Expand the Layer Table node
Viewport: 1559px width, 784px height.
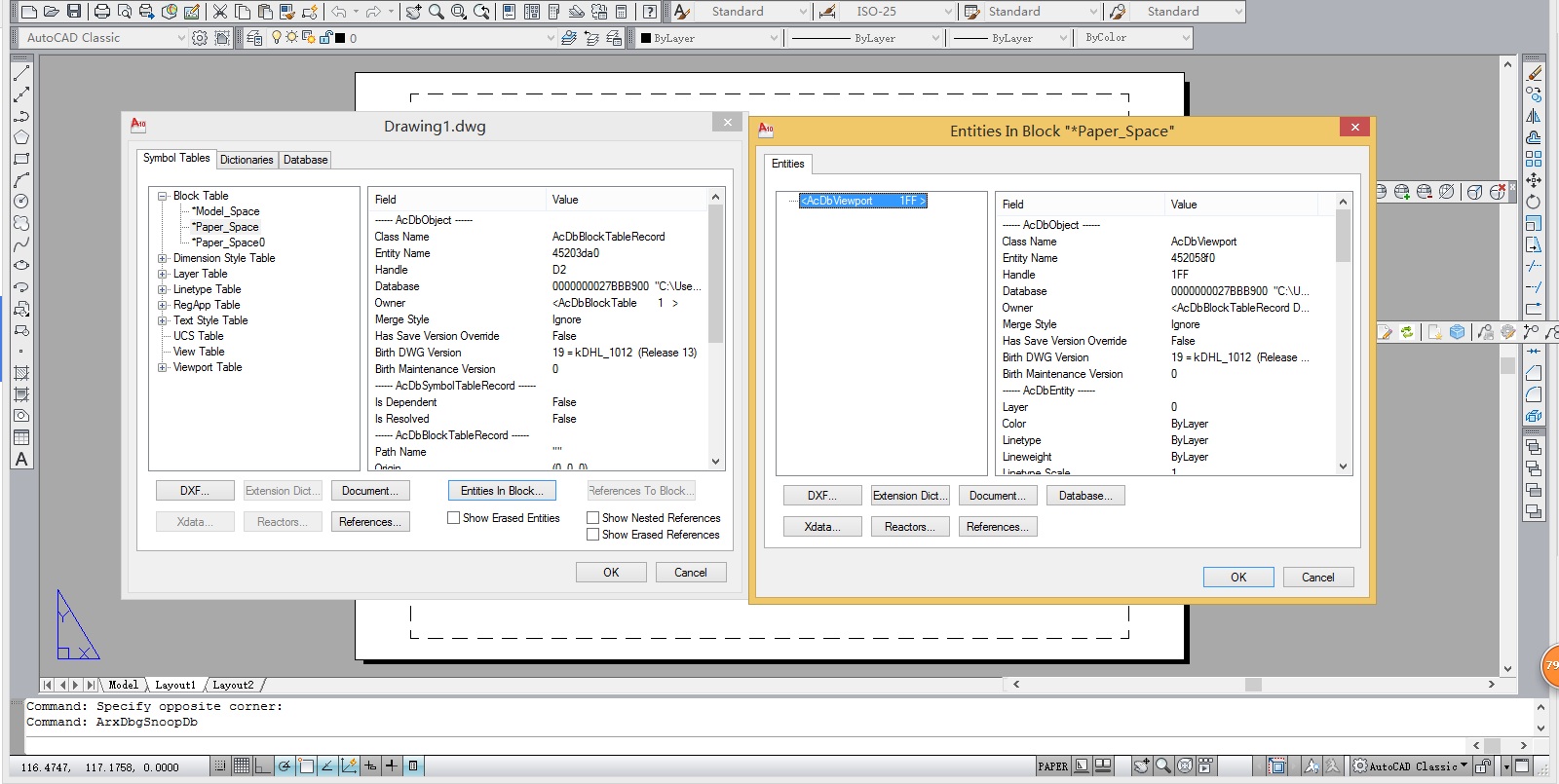pos(163,274)
